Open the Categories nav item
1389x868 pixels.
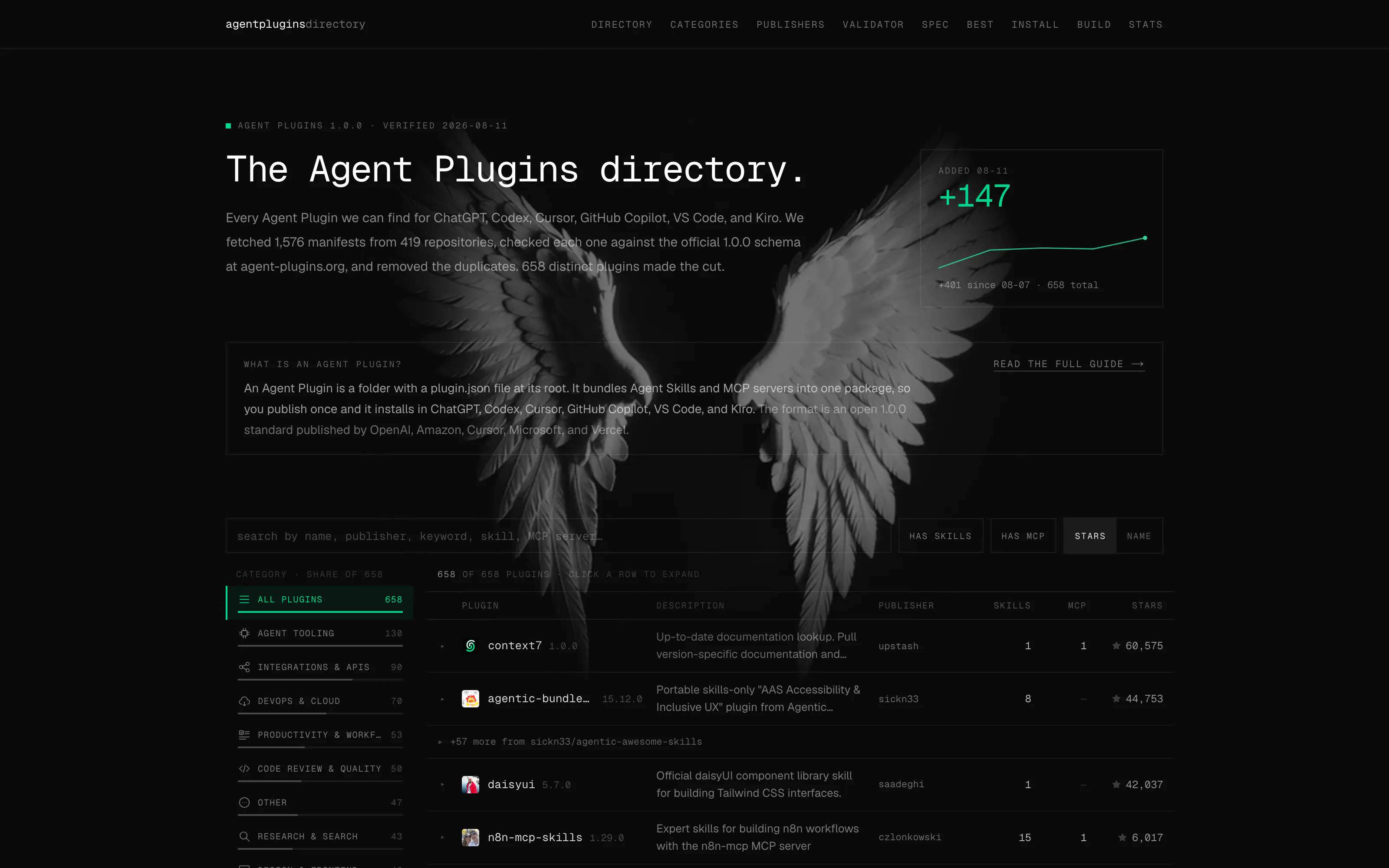click(704, 25)
